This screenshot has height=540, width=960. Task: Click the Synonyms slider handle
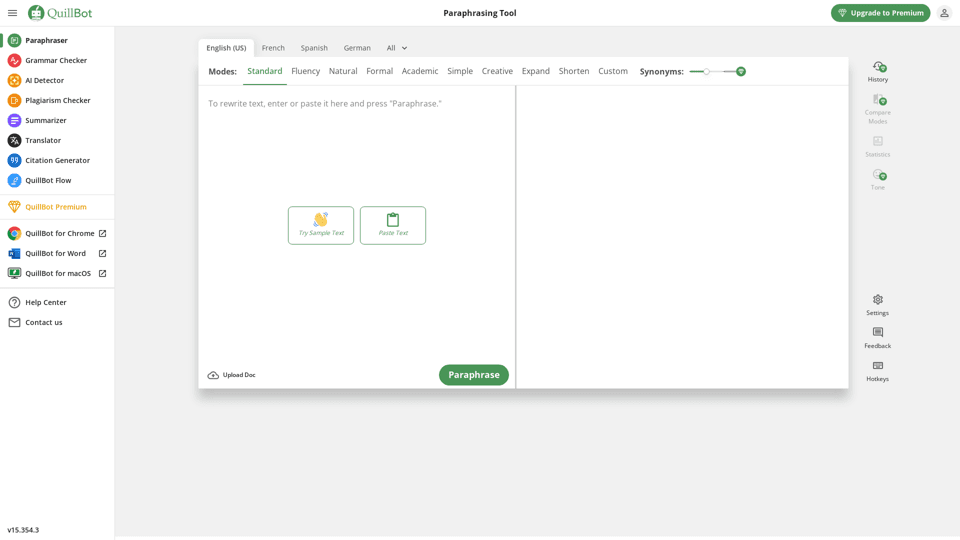706,72
